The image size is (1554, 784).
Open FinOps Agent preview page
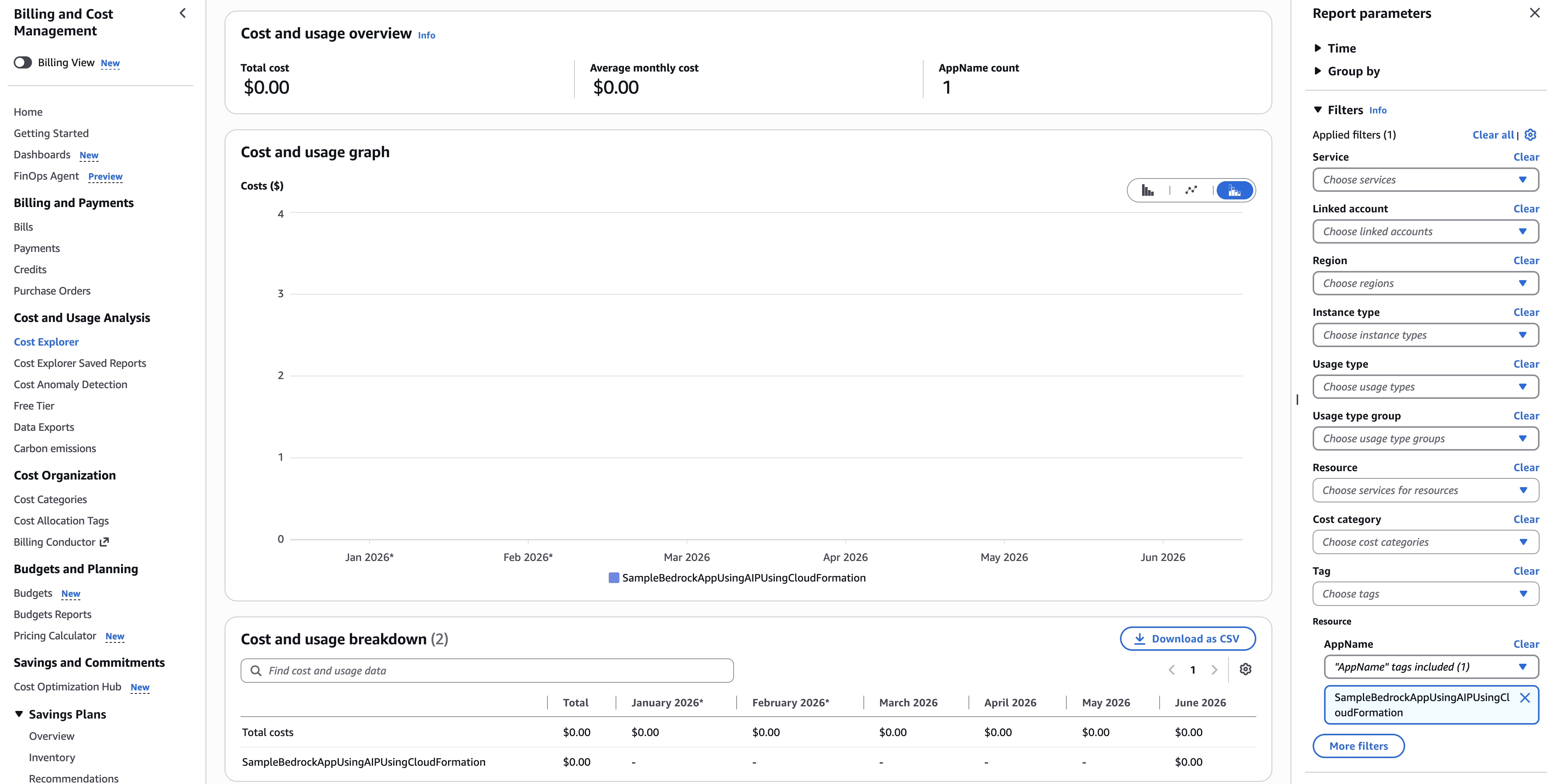click(46, 176)
